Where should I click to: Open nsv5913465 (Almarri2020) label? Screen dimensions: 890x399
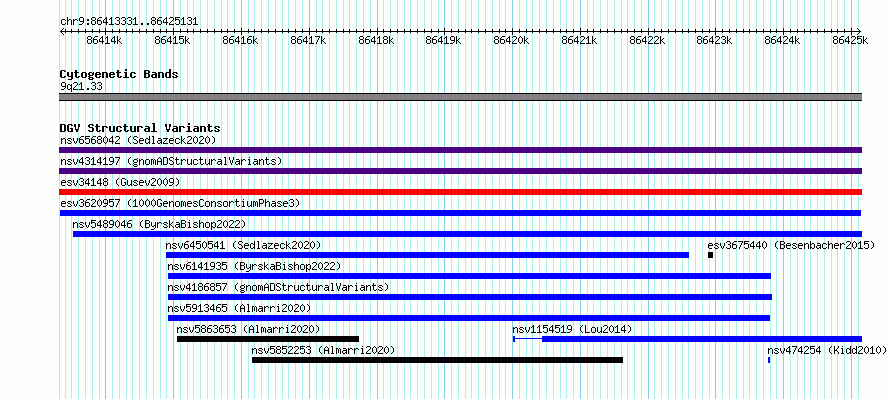pyautogui.click(x=239, y=308)
